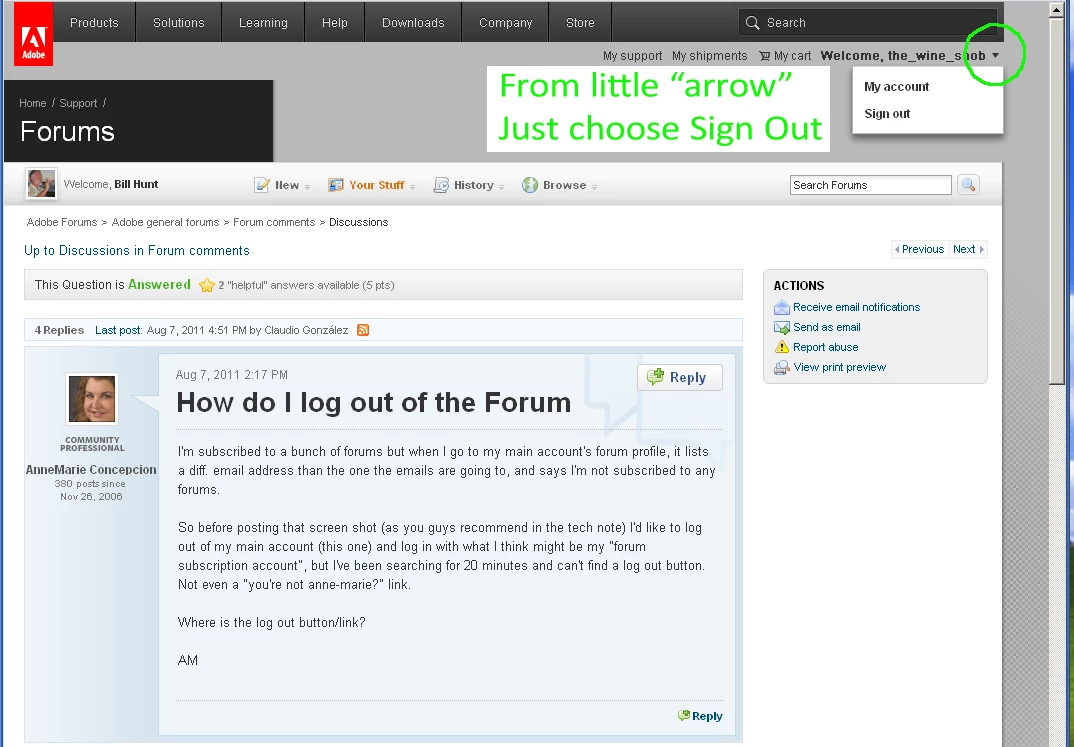The image size is (1074, 747).
Task: Click the Adobe general forums breadcrumb
Action: [x=165, y=223]
